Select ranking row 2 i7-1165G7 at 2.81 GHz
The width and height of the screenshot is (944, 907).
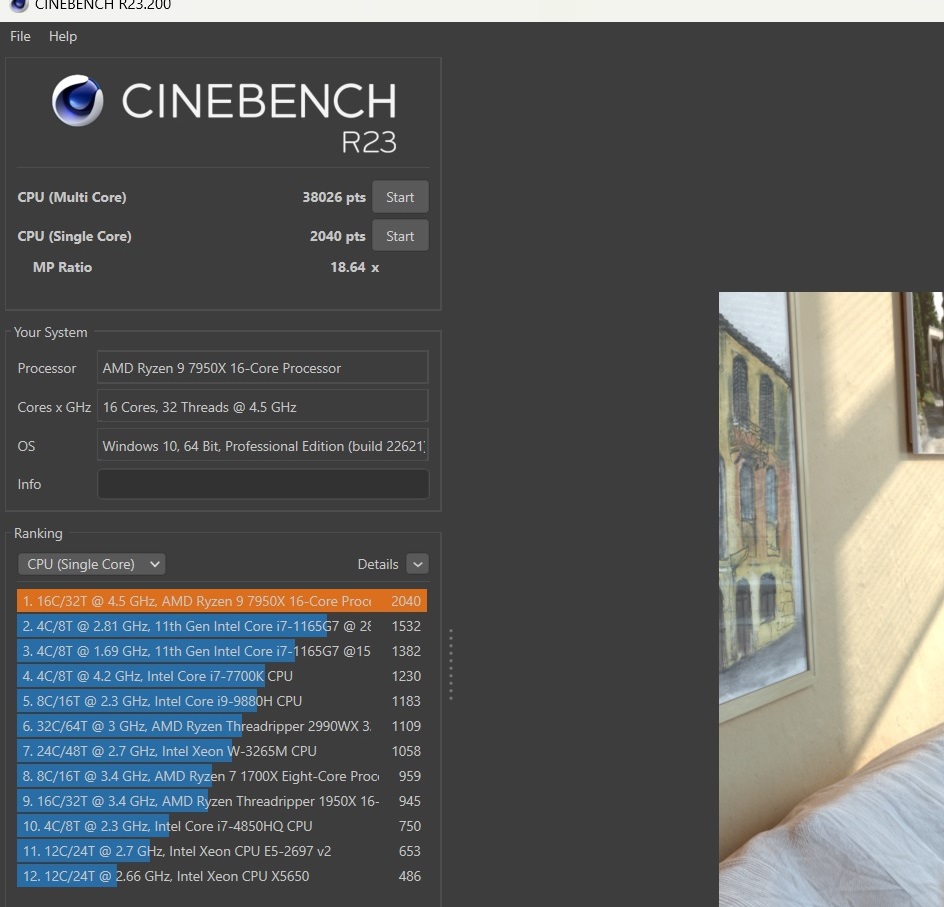[x=222, y=626]
